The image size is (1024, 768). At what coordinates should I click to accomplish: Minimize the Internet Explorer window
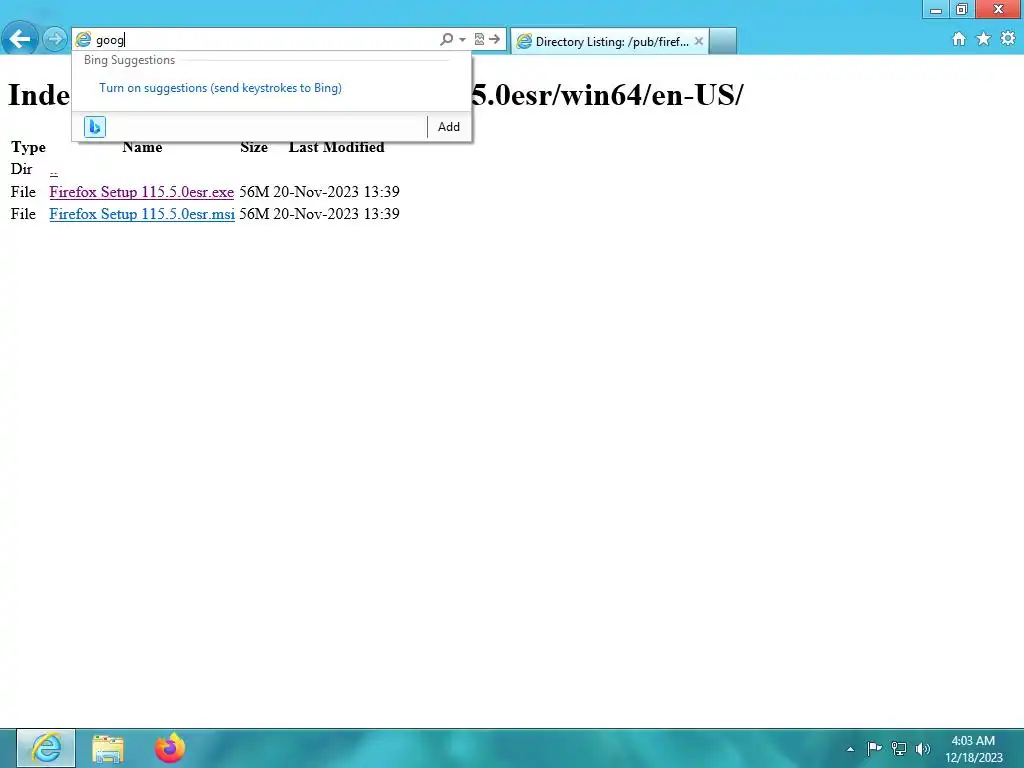tap(936, 9)
